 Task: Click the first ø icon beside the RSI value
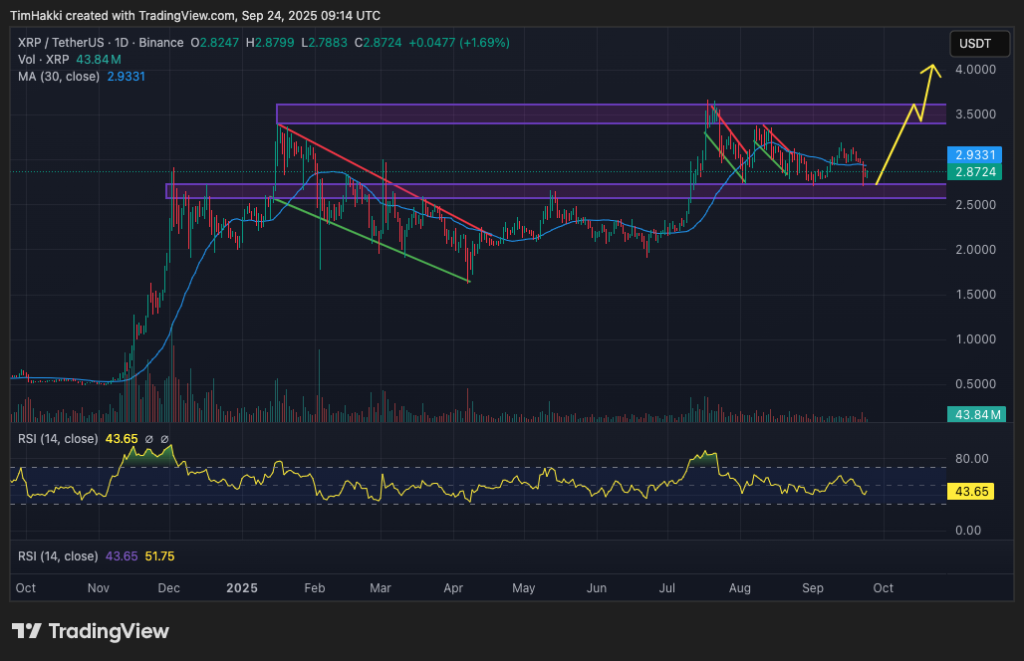pyautogui.click(x=148, y=439)
